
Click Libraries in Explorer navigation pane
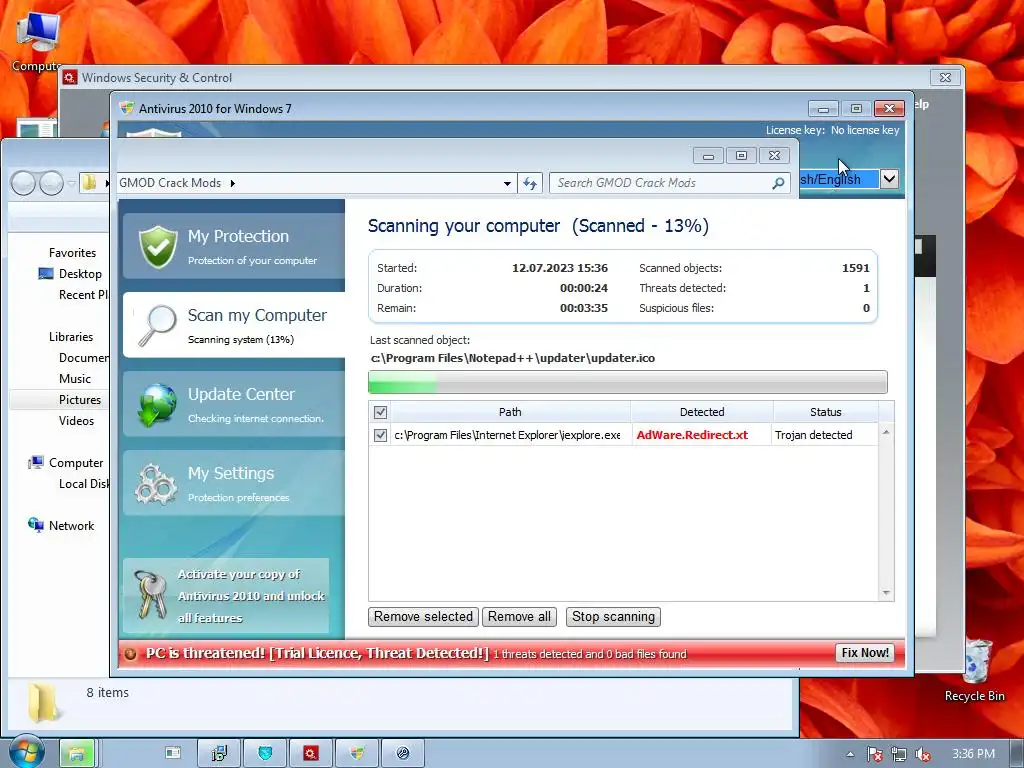(71, 337)
